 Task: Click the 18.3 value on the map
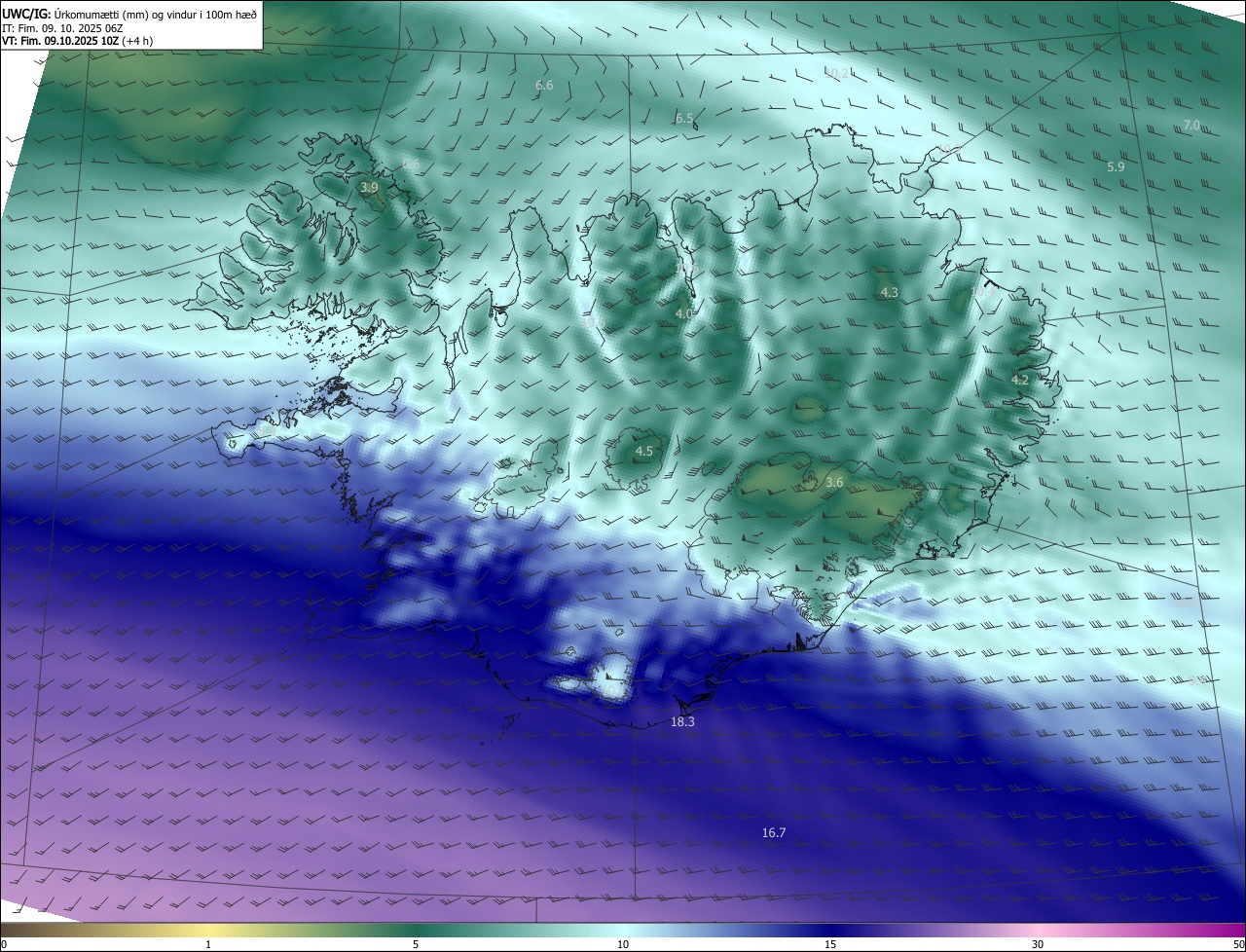[x=682, y=722]
